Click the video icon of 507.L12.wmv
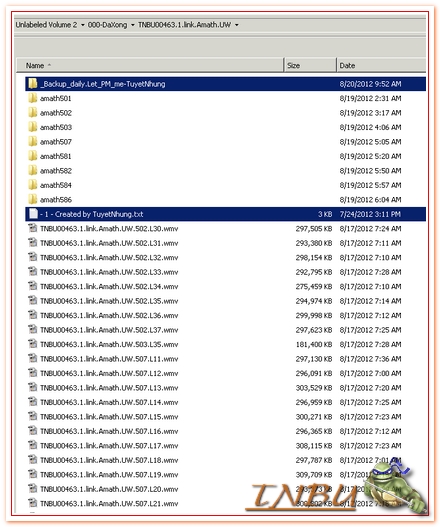This screenshot has width=440, height=527. click(x=33, y=373)
